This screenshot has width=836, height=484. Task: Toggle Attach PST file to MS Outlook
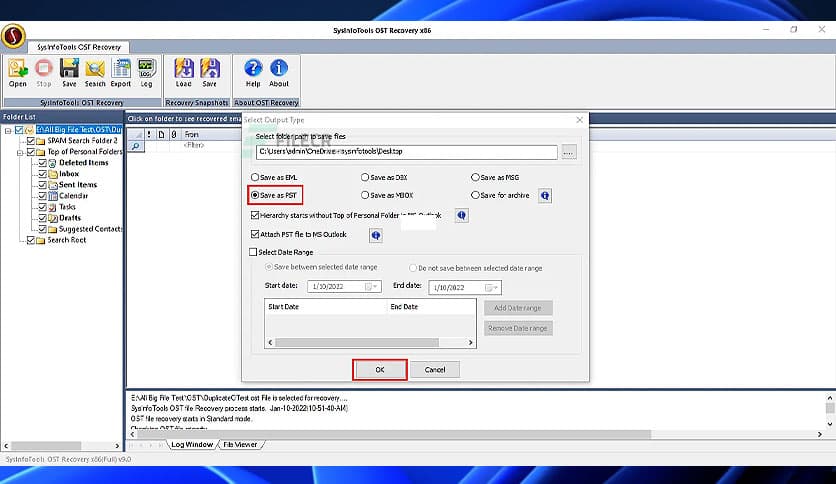[x=255, y=234]
